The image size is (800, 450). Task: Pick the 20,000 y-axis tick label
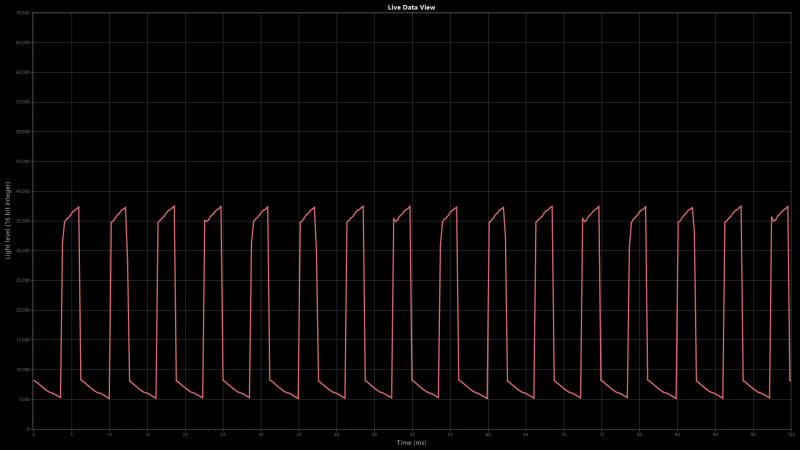point(24,310)
